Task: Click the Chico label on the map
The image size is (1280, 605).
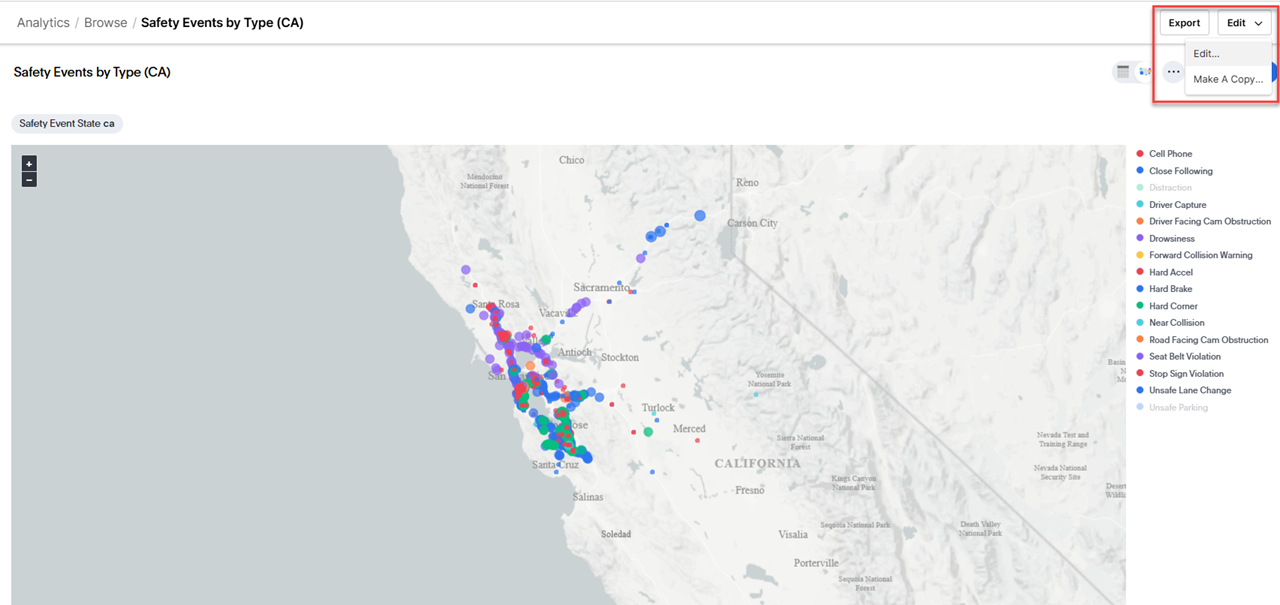Action: (572, 160)
